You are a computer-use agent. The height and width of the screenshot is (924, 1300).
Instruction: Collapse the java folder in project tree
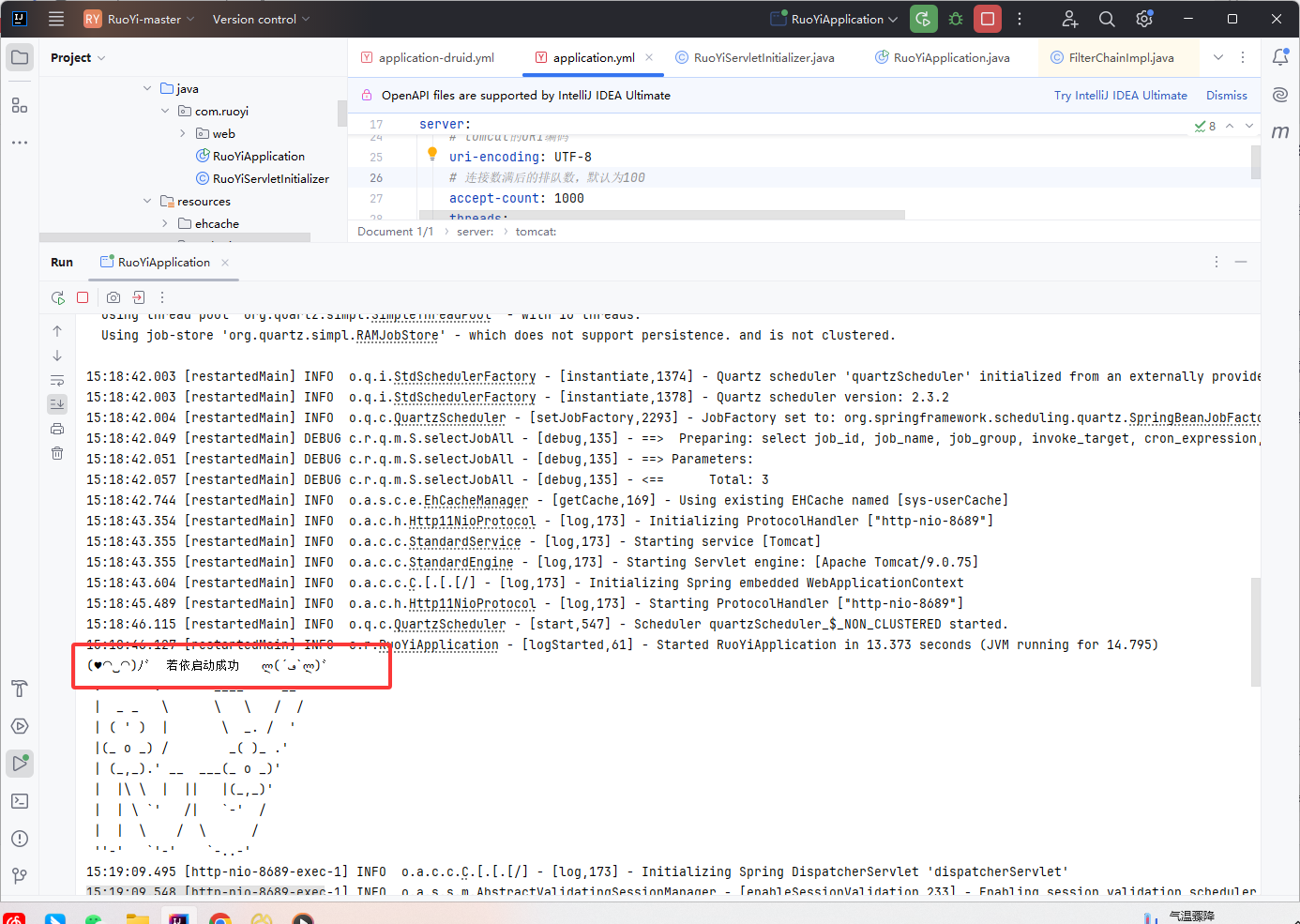point(147,88)
